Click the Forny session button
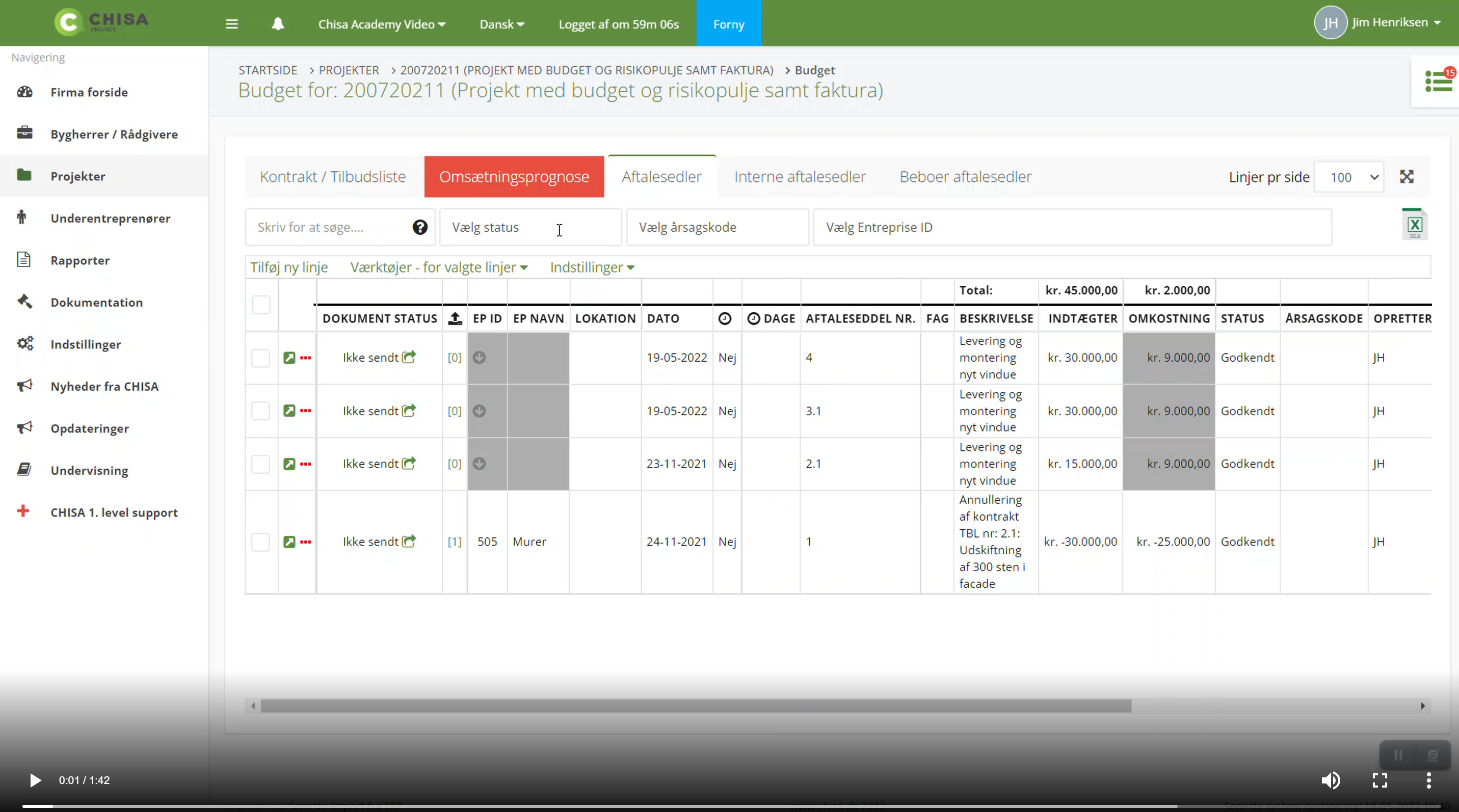This screenshot has width=1459, height=812. coord(728,24)
